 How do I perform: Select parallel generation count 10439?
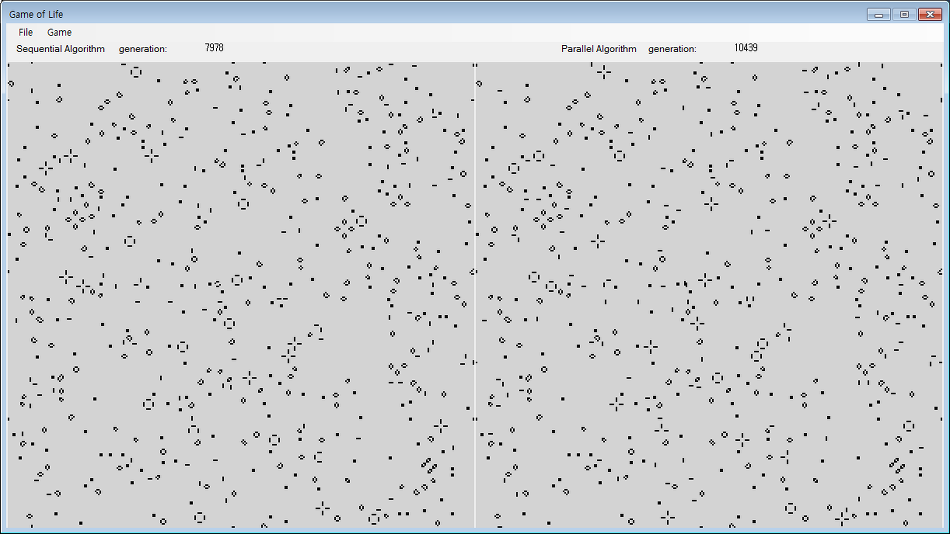pyautogui.click(x=746, y=47)
